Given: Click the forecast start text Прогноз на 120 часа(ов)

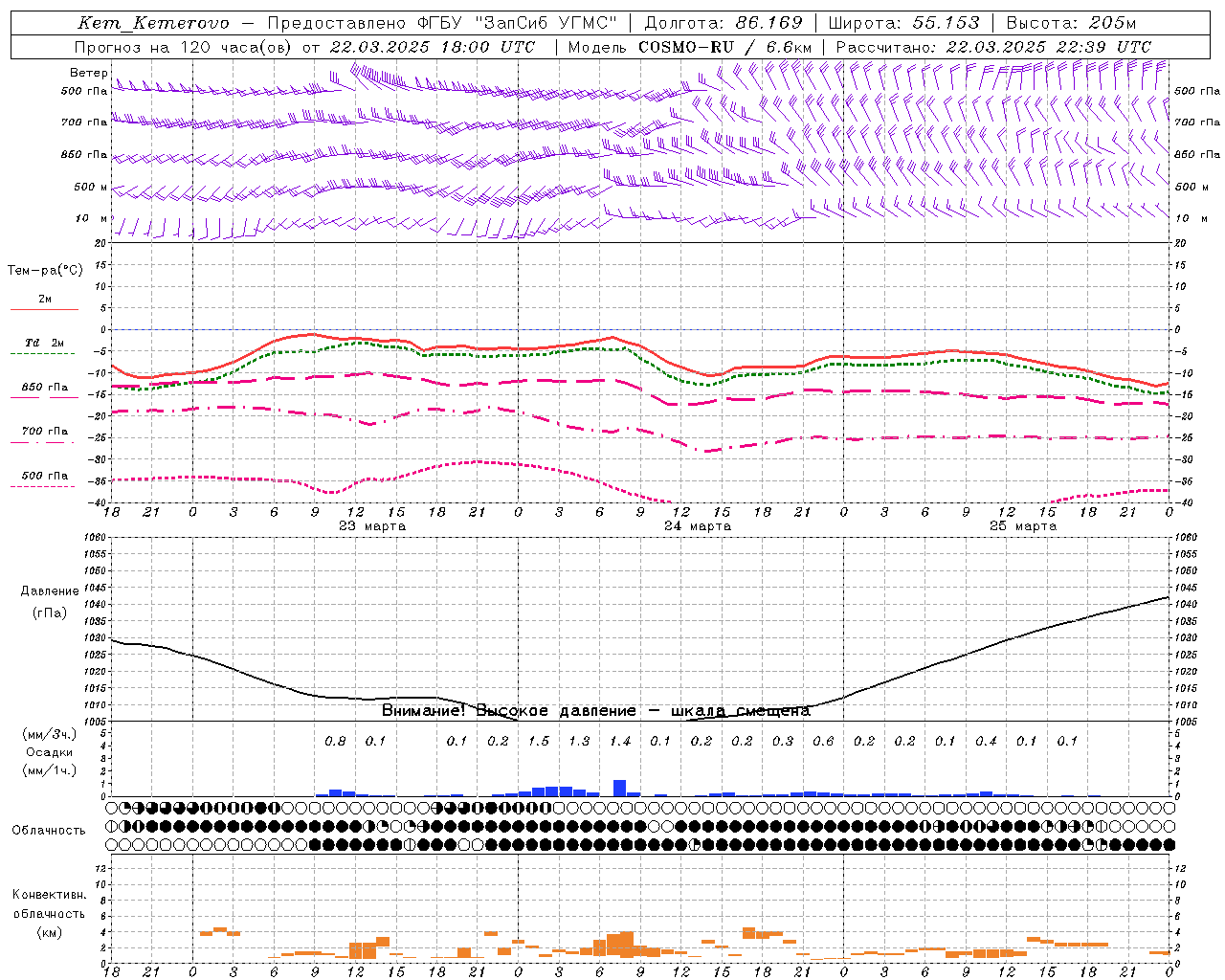Looking at the screenshot, I should tap(185, 47).
